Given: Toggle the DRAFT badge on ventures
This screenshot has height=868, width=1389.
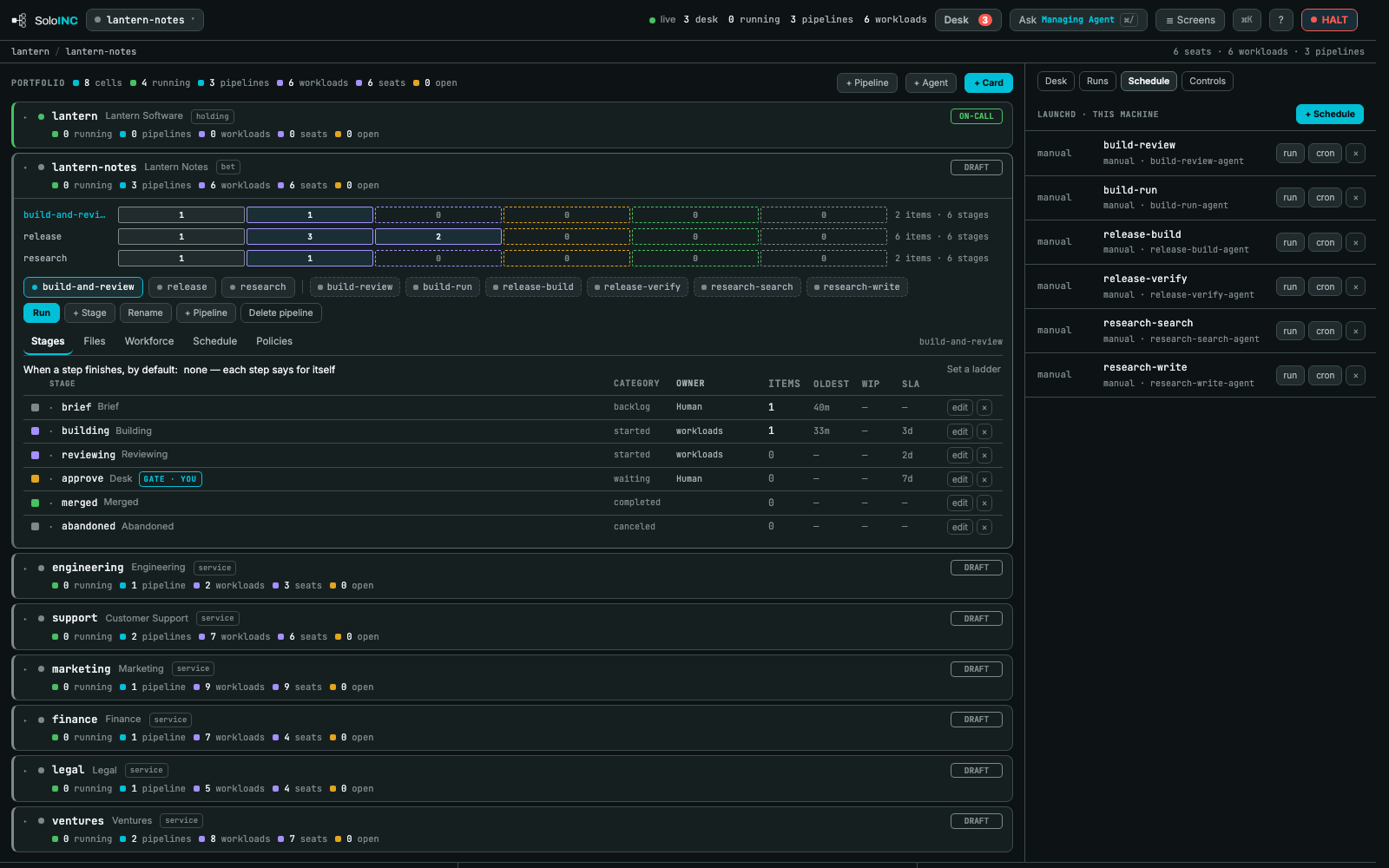Looking at the screenshot, I should point(976,821).
